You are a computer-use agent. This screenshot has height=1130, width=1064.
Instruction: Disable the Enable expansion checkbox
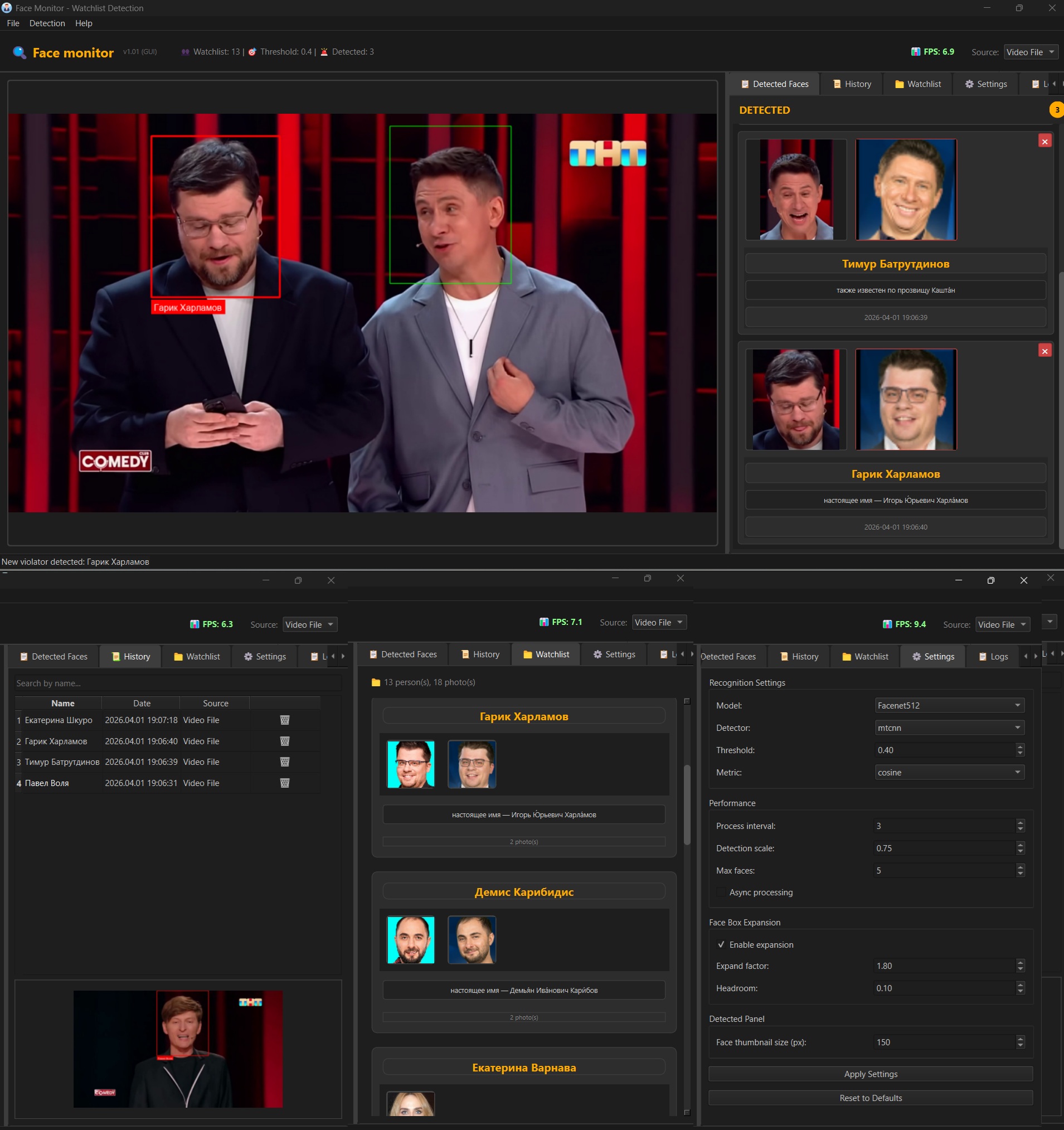point(721,945)
